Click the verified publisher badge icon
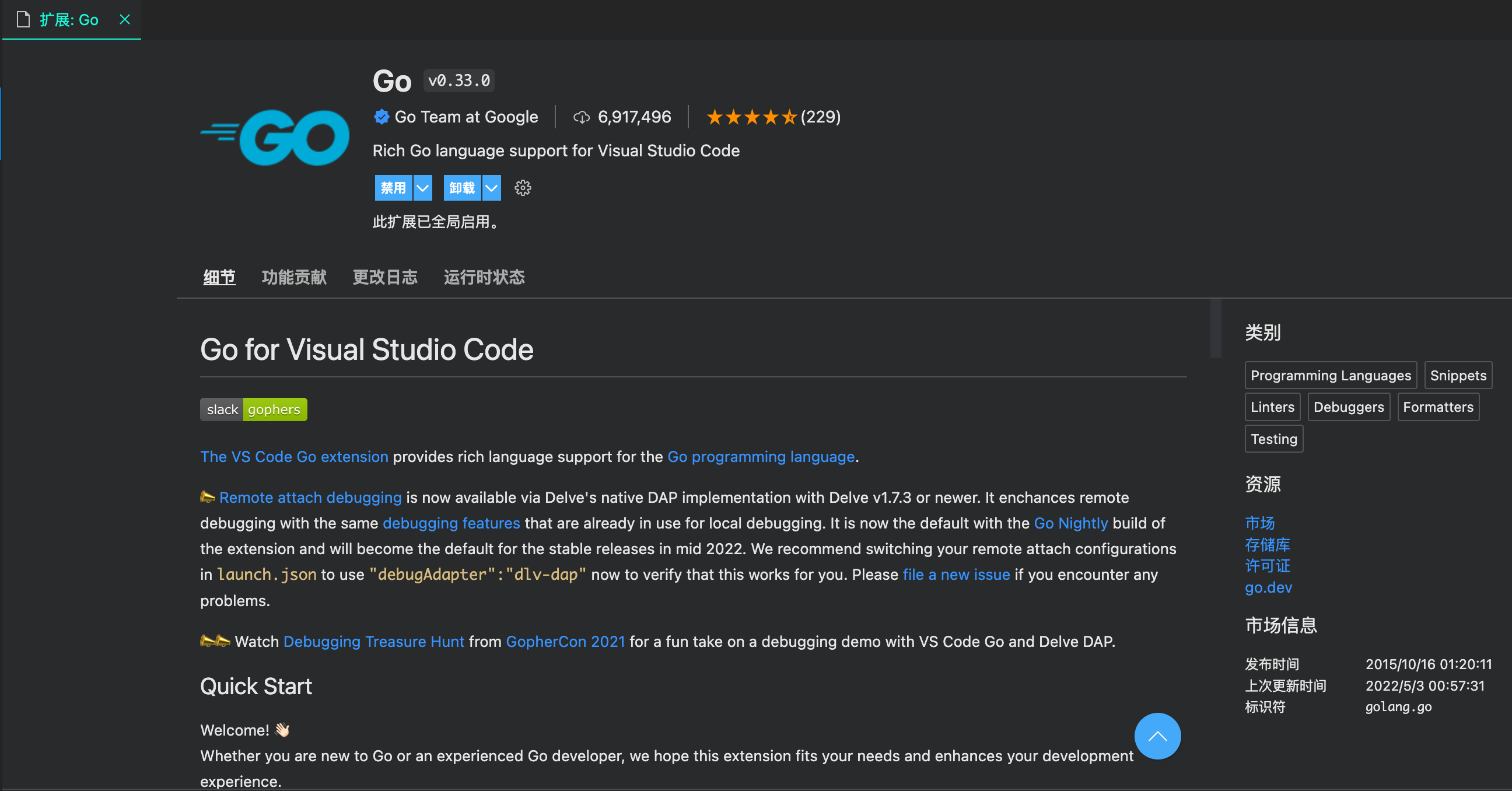 [381, 117]
